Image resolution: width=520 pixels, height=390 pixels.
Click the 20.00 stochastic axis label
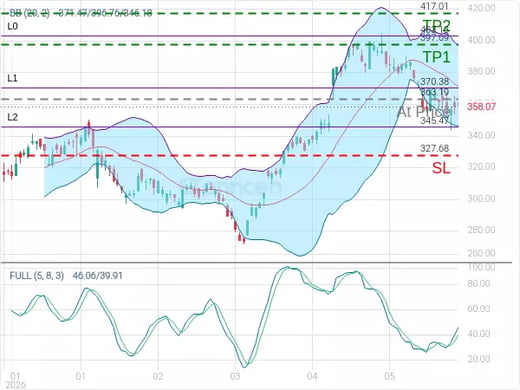tap(479, 359)
